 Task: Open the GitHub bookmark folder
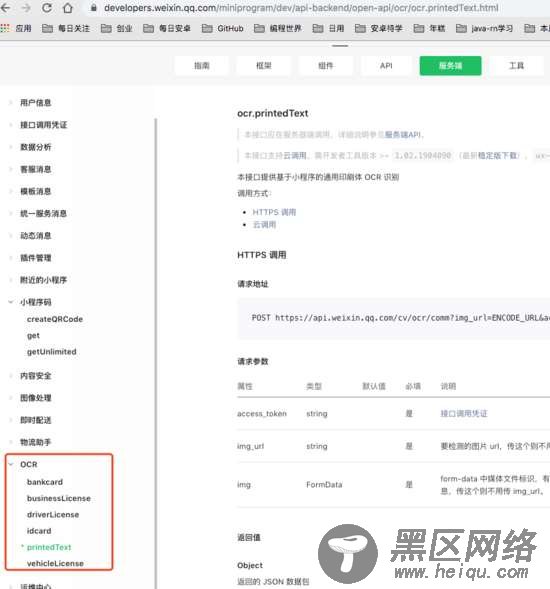tap(222, 28)
